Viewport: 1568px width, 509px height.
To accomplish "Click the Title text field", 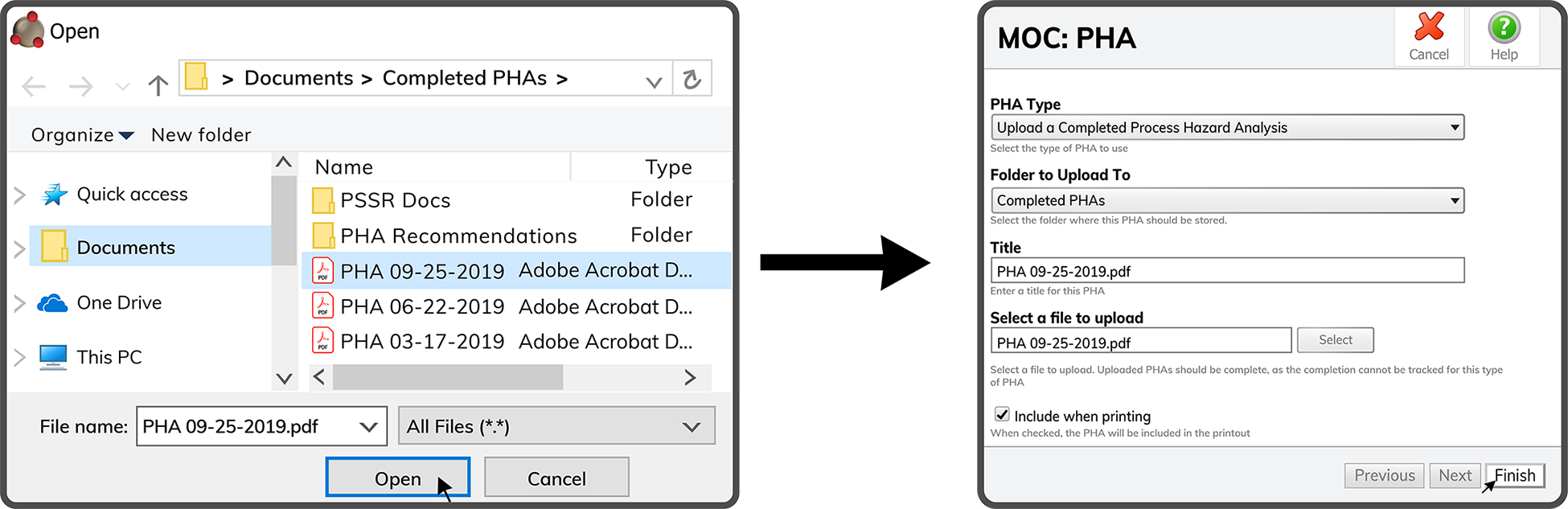I will click(1227, 271).
